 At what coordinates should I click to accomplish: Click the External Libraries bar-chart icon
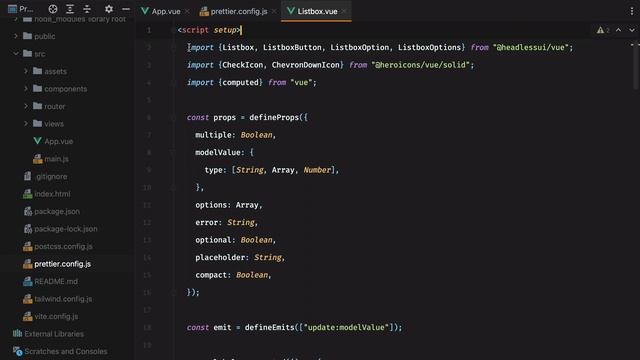(18, 333)
